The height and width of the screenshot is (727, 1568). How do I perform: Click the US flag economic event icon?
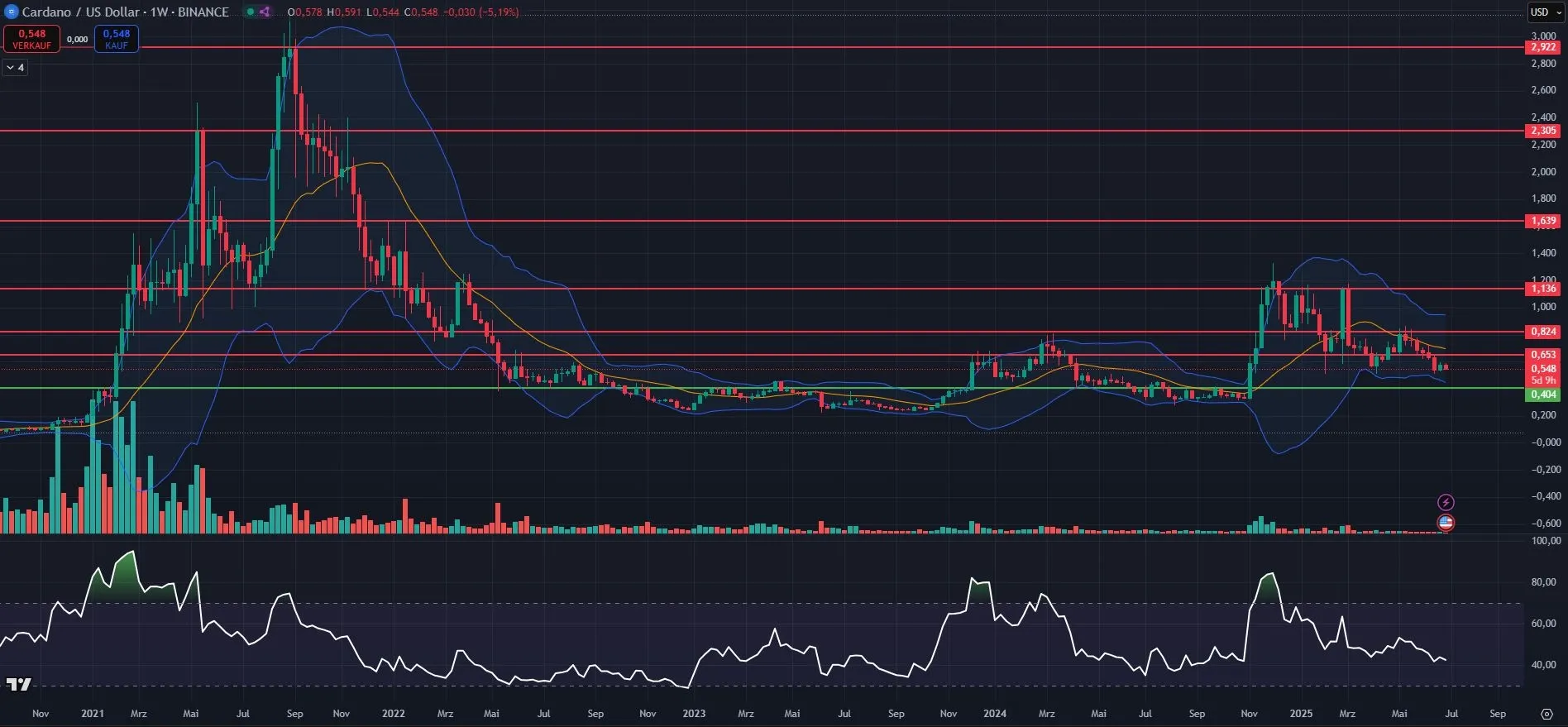pyautogui.click(x=1446, y=523)
